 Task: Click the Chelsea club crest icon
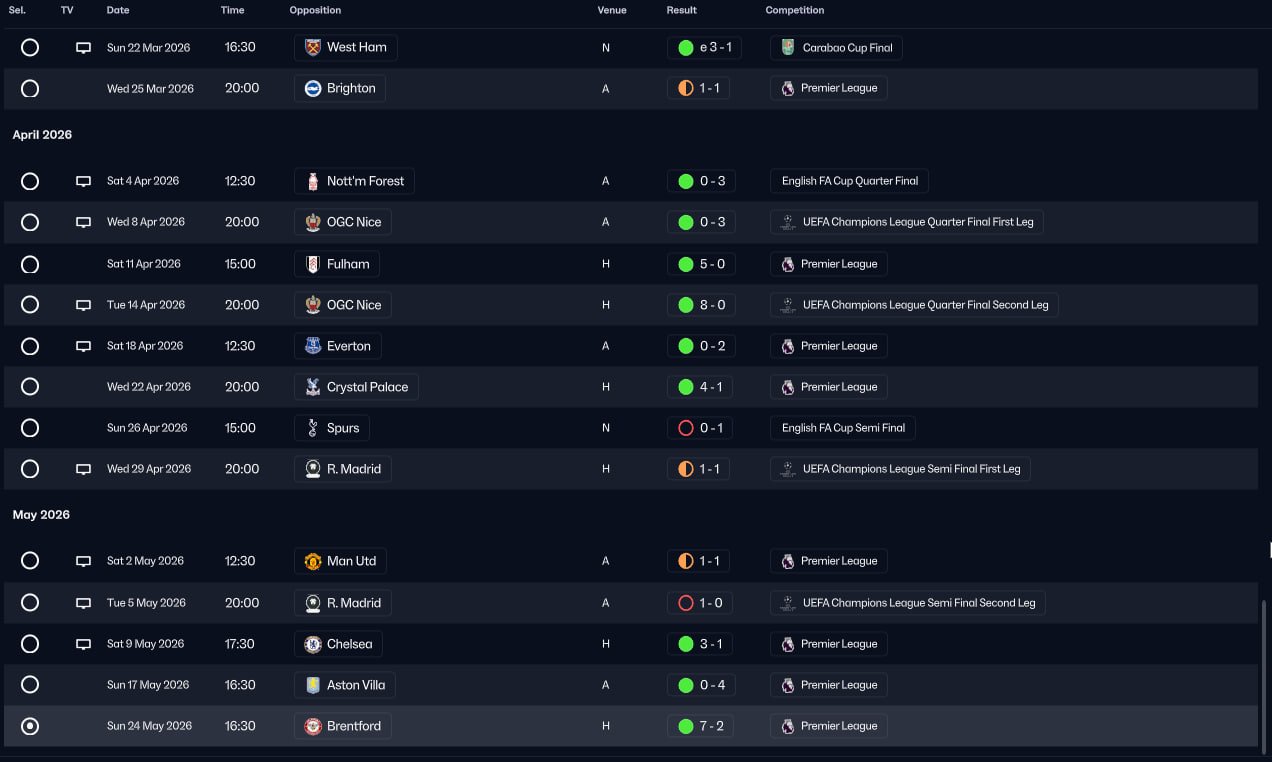[313, 644]
